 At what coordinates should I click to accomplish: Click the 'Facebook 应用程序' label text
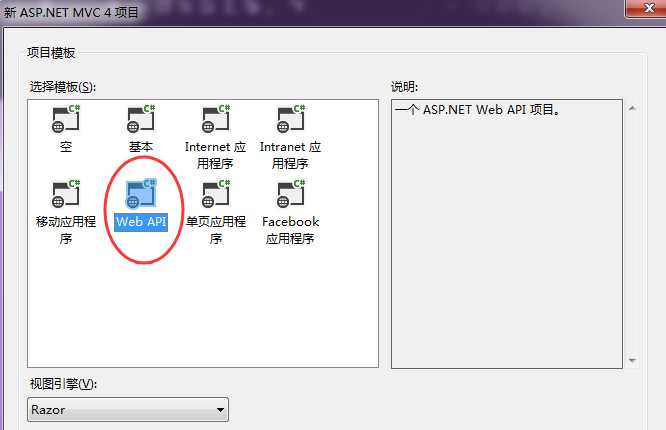click(x=291, y=230)
